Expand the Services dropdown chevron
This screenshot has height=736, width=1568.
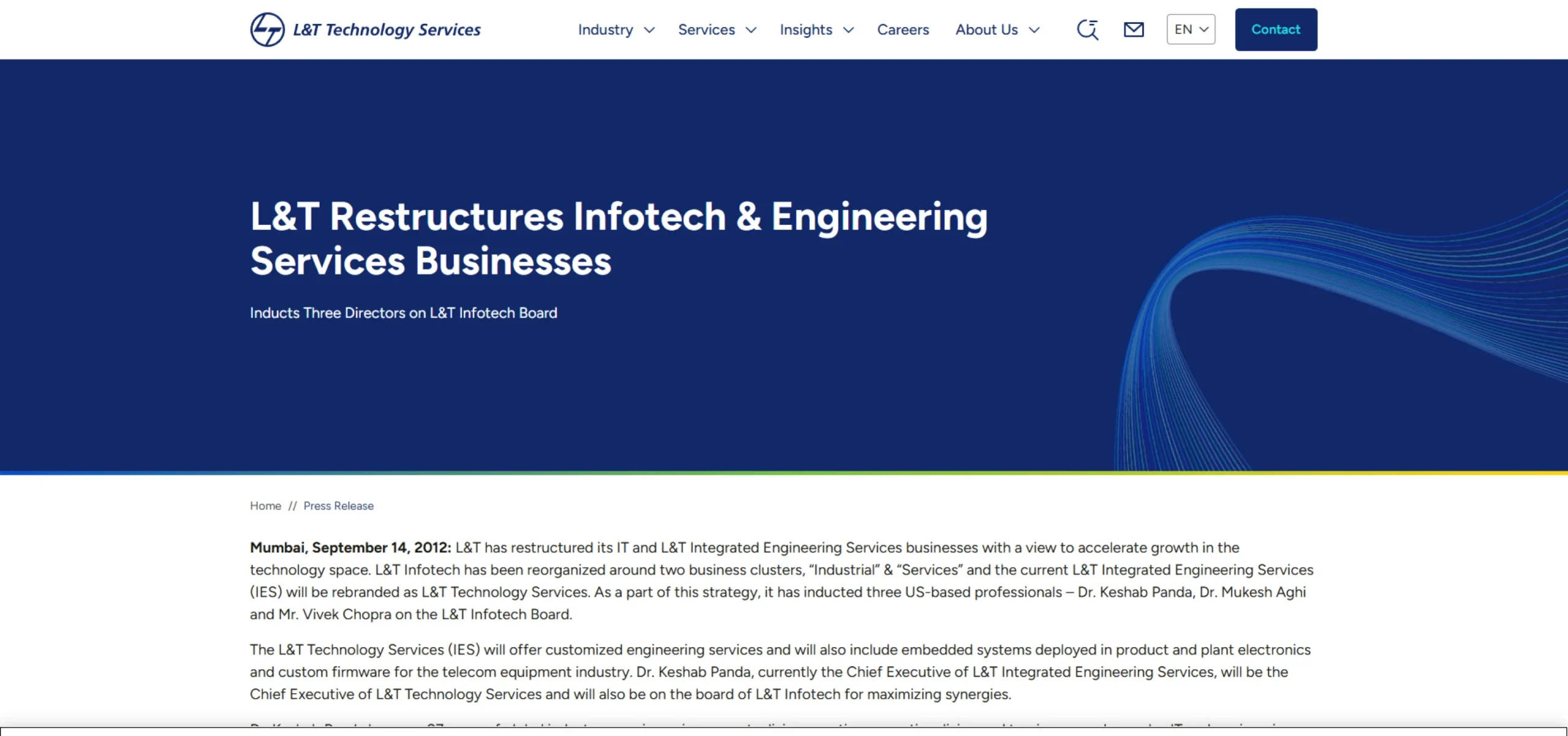point(751,30)
